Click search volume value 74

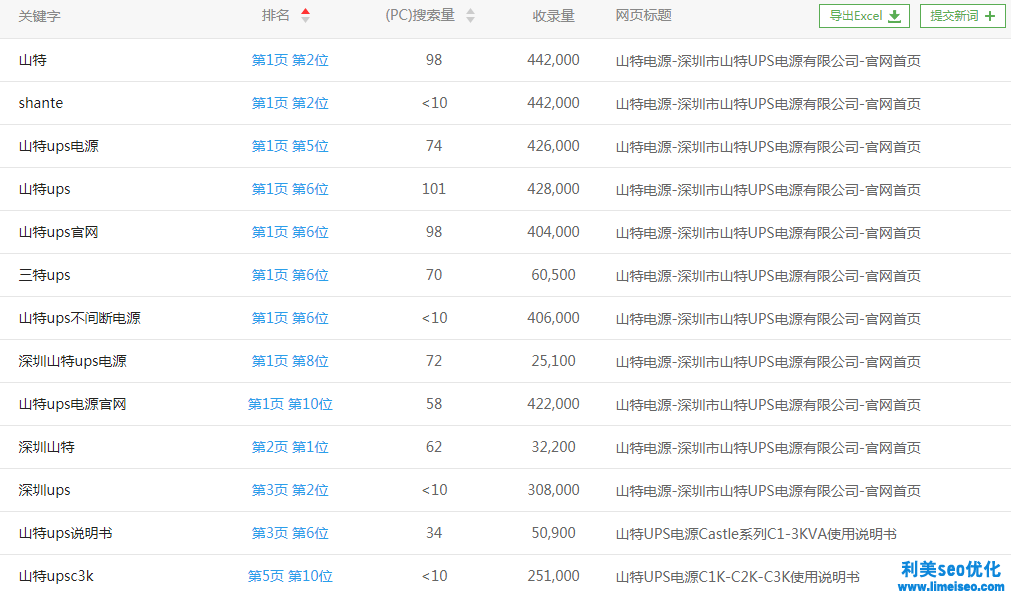[x=434, y=146]
